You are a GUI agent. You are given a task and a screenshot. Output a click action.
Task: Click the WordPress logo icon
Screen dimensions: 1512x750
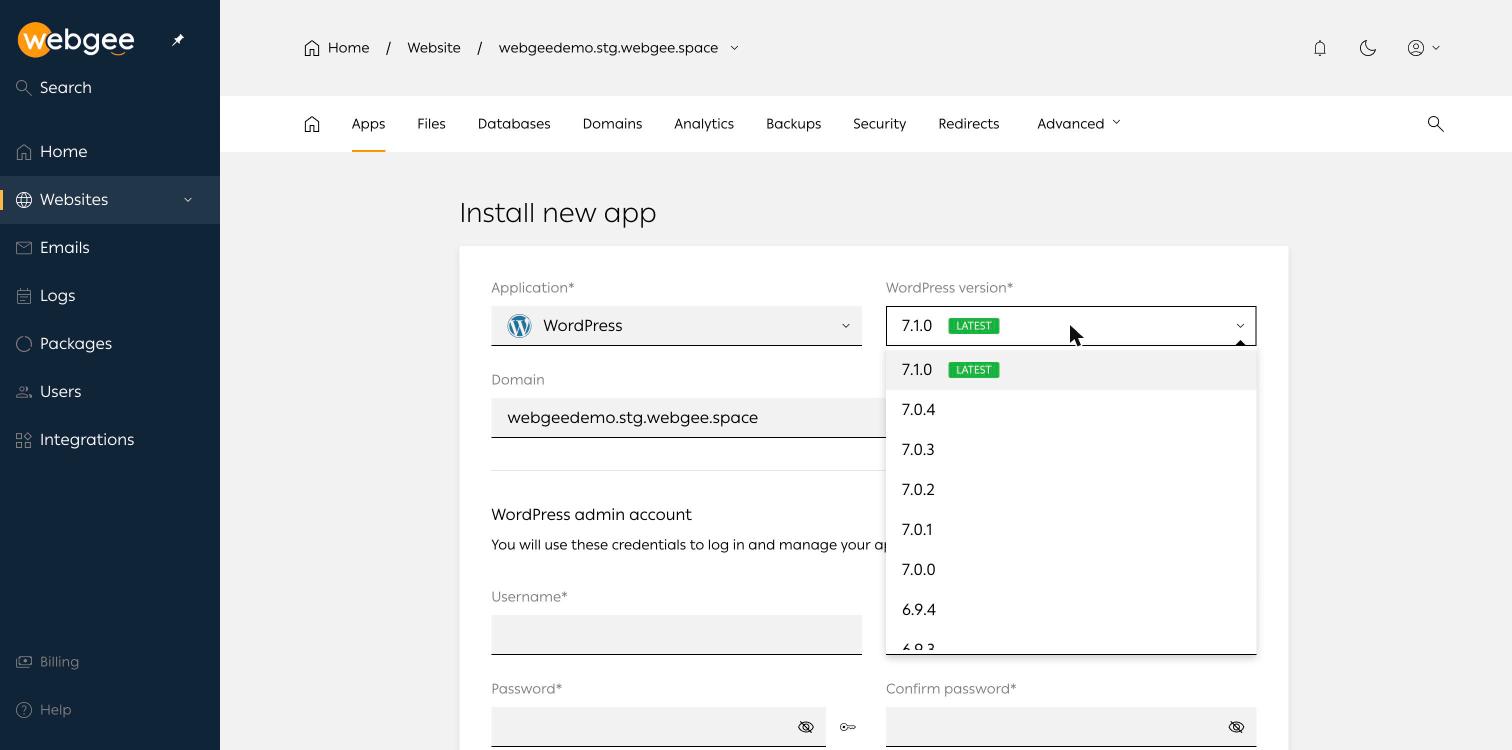(x=519, y=326)
